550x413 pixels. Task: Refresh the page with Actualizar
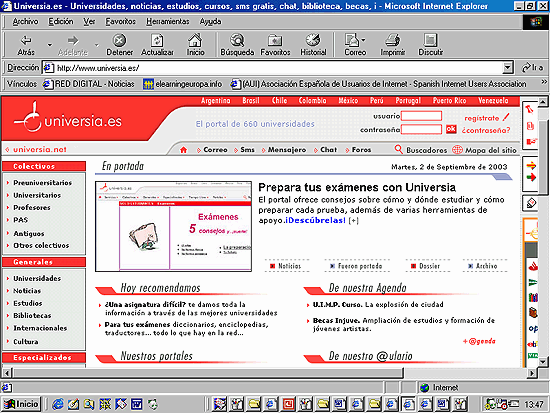tap(157, 45)
